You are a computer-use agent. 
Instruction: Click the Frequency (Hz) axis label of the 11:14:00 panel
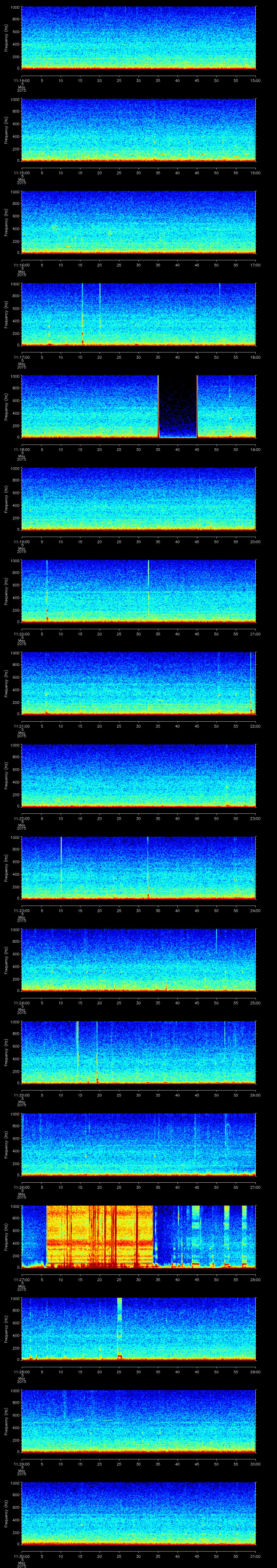(6, 38)
